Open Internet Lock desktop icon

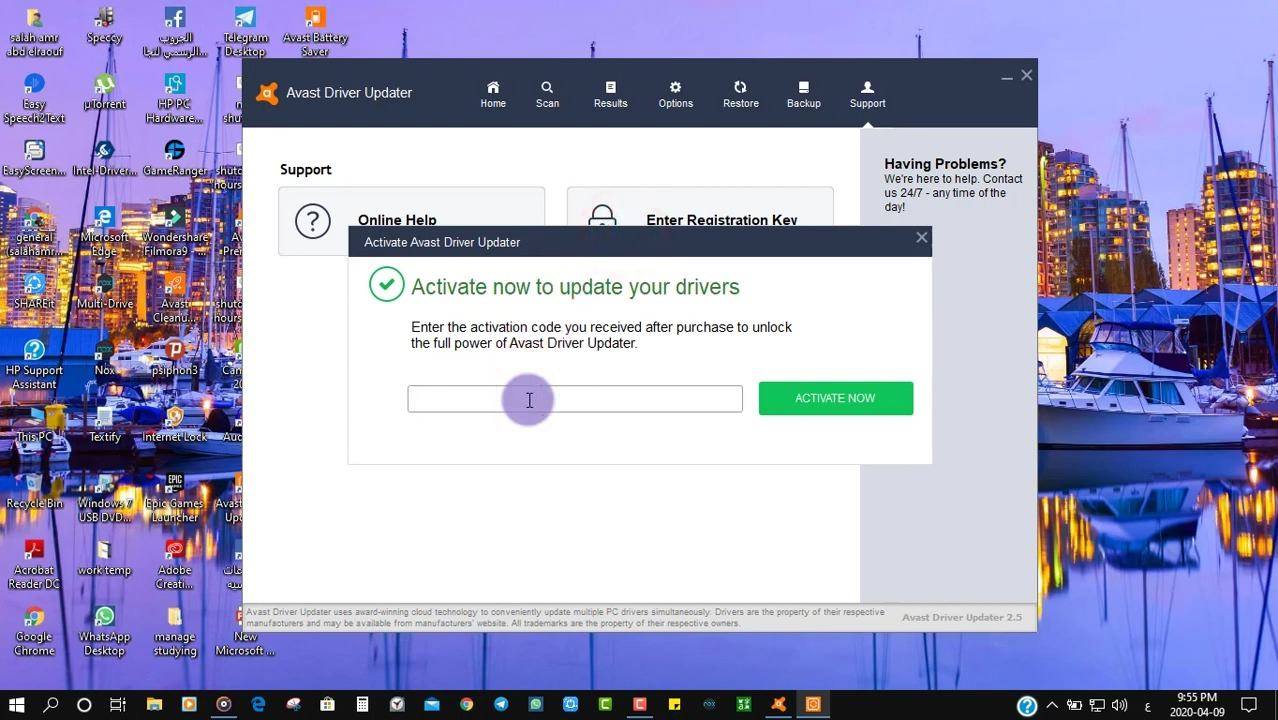[174, 424]
